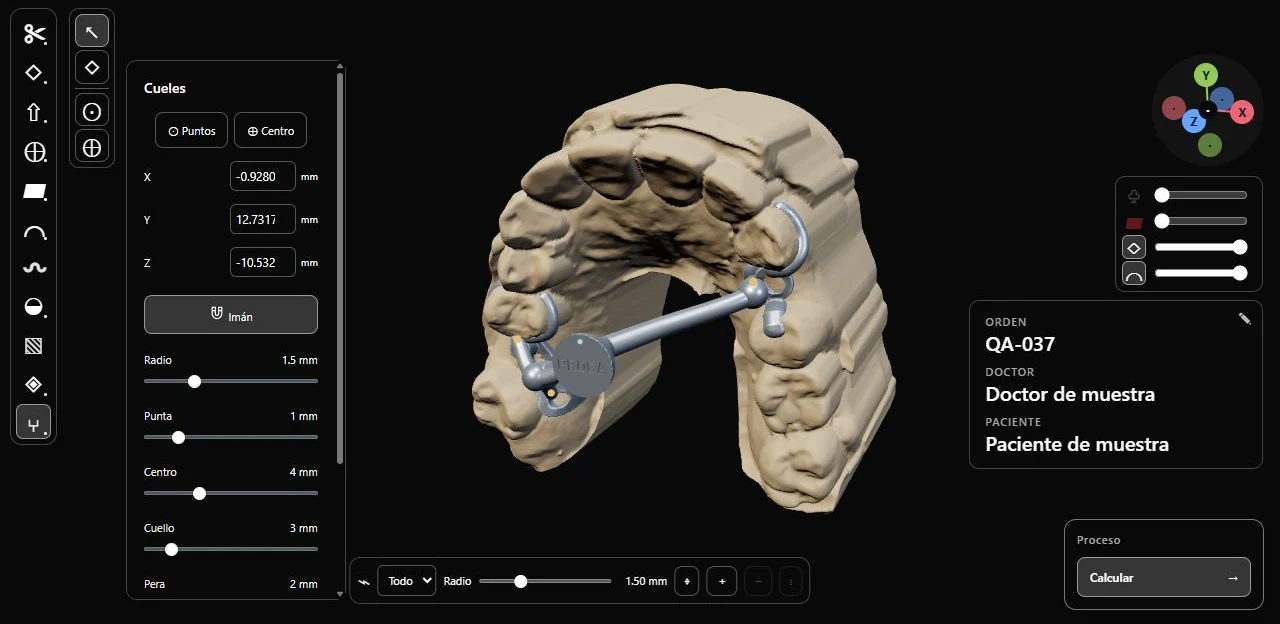
Task: Select the single diamond tool in left toolbar
Action: tap(35, 73)
